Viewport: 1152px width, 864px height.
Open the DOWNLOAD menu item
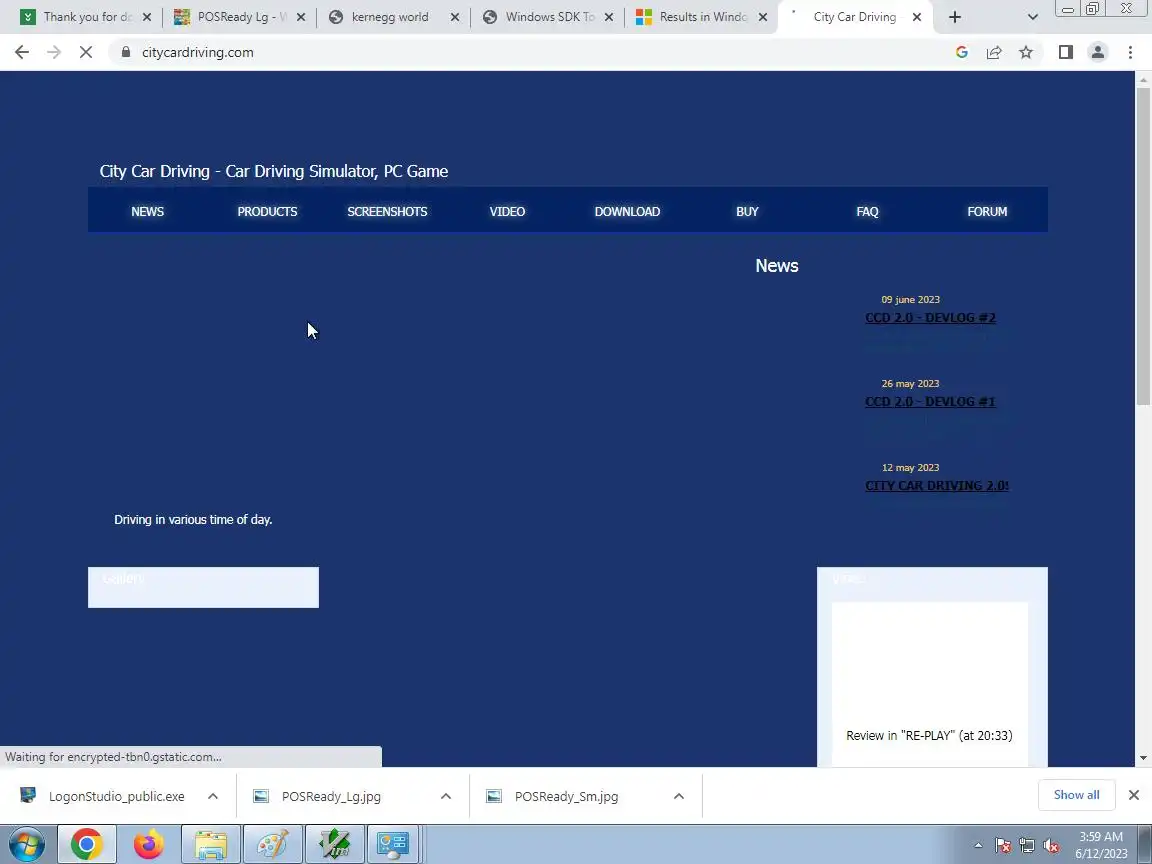click(x=627, y=212)
